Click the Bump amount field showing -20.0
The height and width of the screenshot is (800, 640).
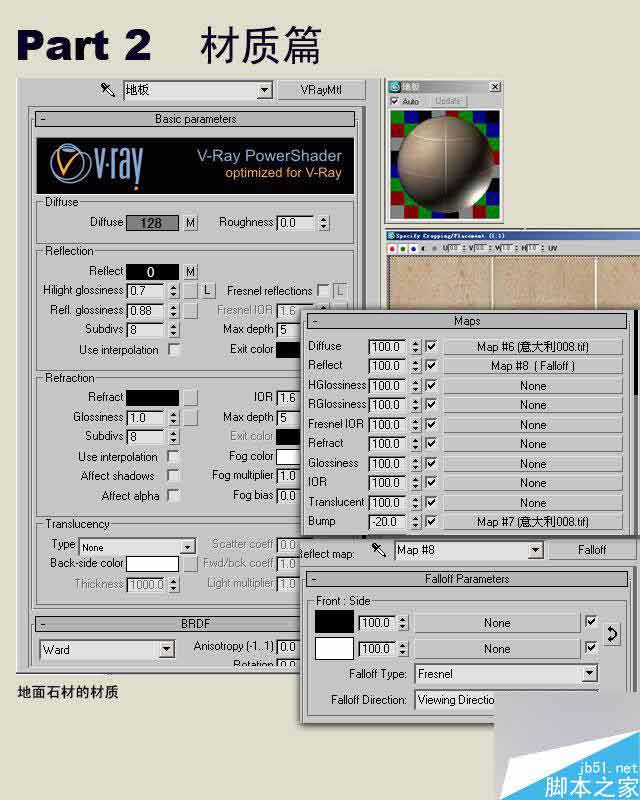[x=386, y=521]
